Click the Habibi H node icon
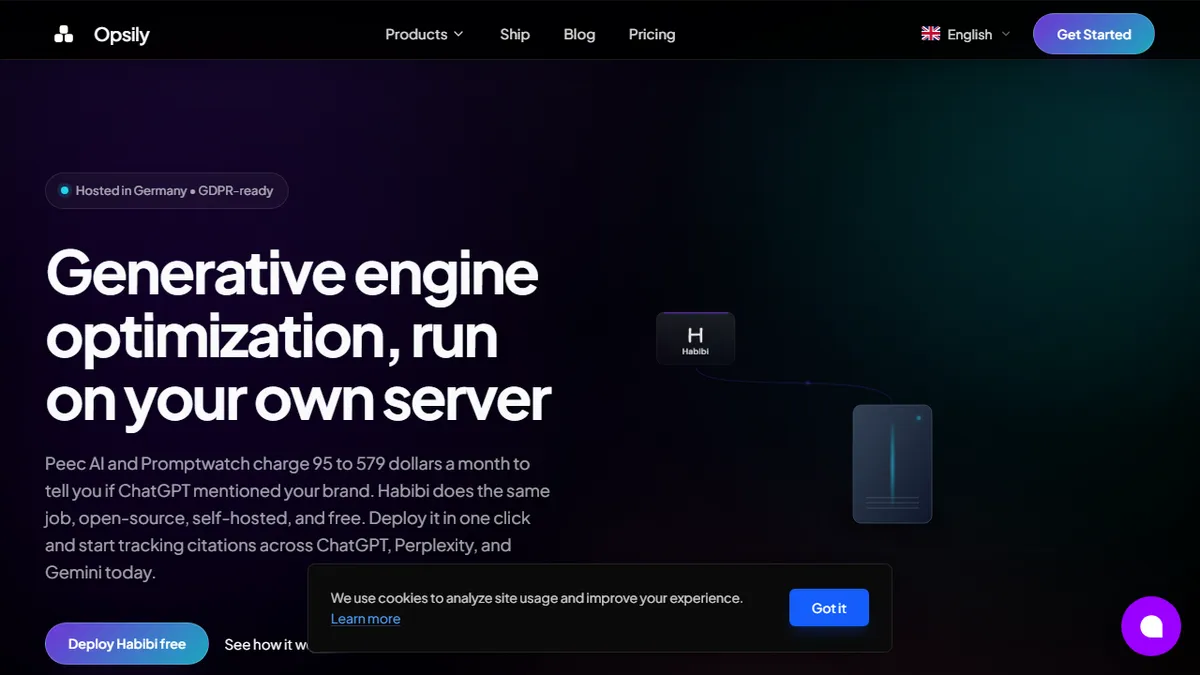This screenshot has width=1200, height=675. click(x=696, y=338)
